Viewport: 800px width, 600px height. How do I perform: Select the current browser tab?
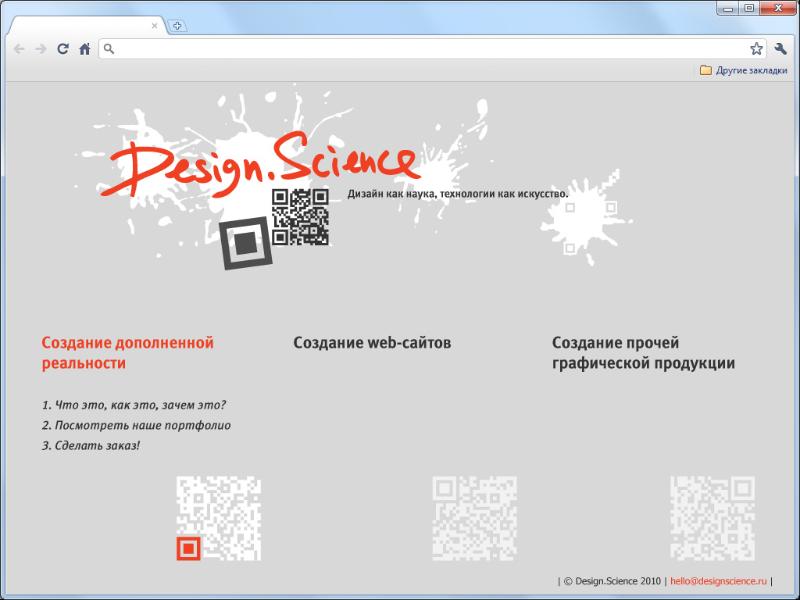pyautogui.click(x=87, y=26)
